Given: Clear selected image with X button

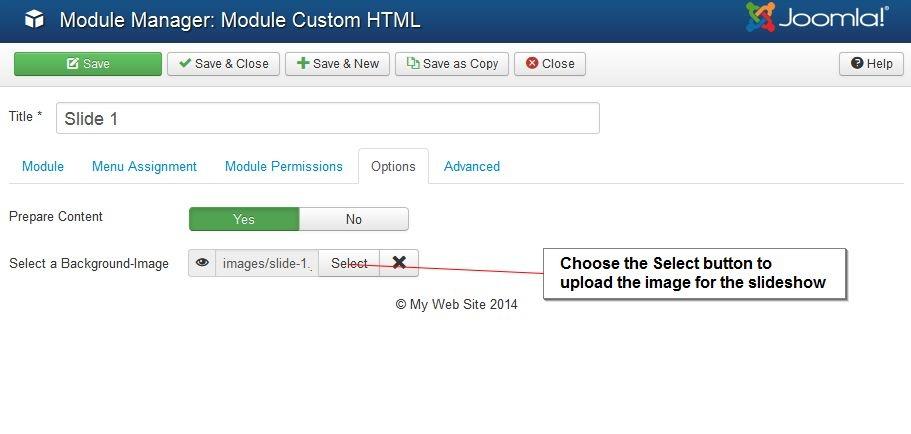Looking at the screenshot, I should click(399, 263).
